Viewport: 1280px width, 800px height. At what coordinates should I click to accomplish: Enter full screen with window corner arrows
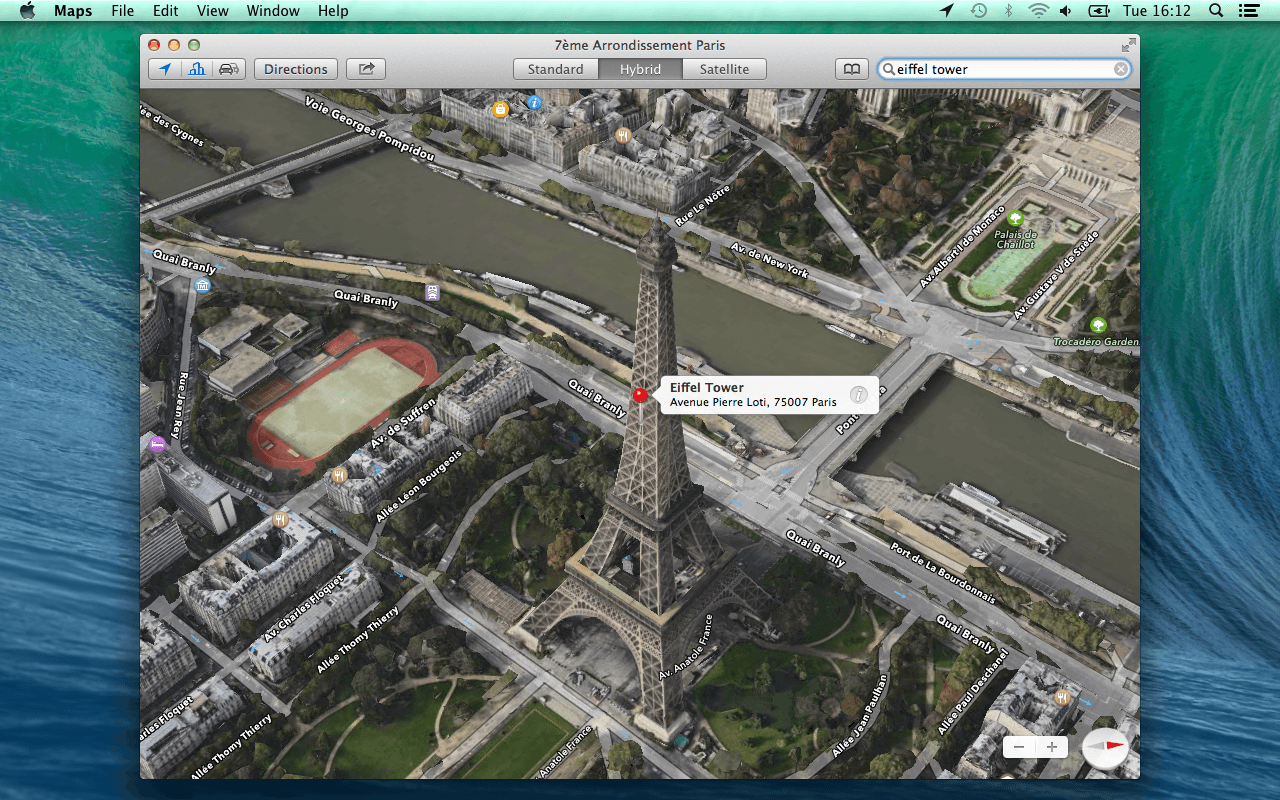(1128, 45)
